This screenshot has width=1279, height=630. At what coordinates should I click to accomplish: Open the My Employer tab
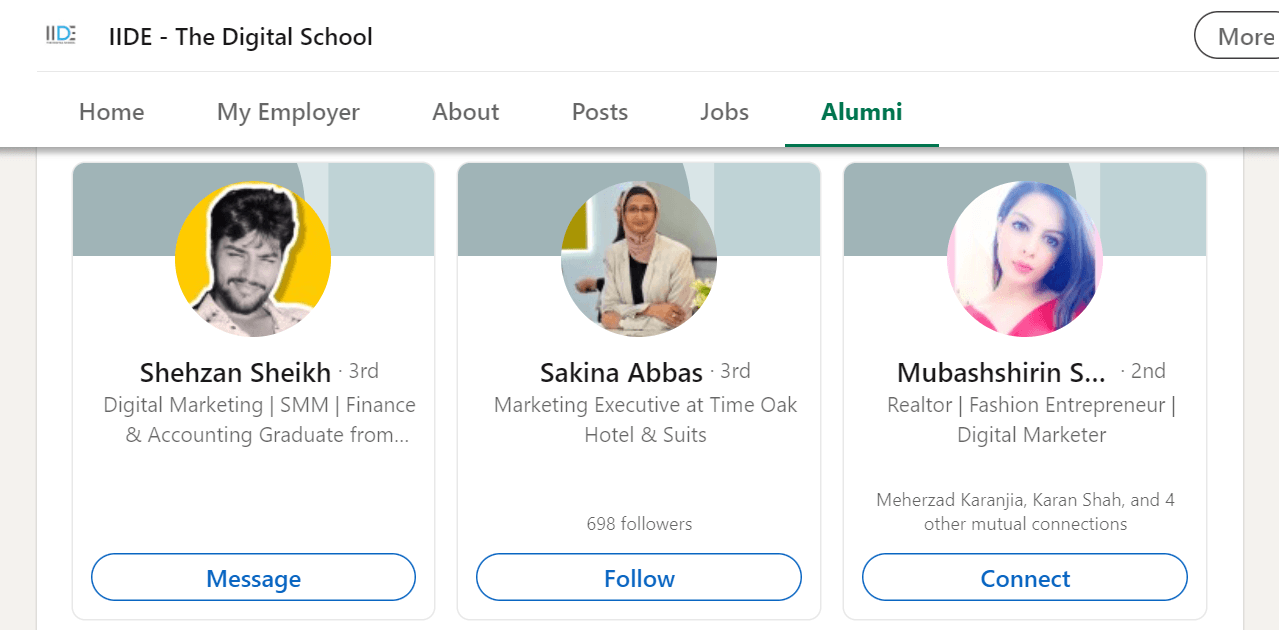point(288,112)
